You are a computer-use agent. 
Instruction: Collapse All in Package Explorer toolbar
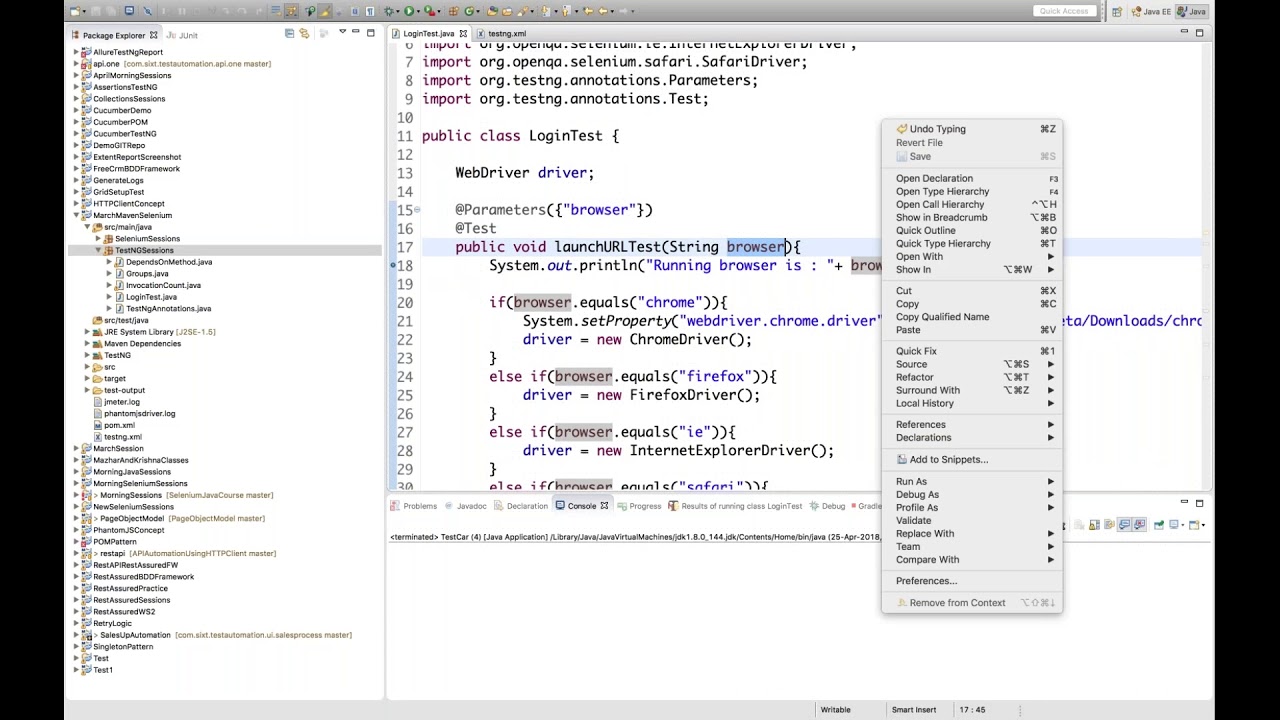click(x=289, y=33)
